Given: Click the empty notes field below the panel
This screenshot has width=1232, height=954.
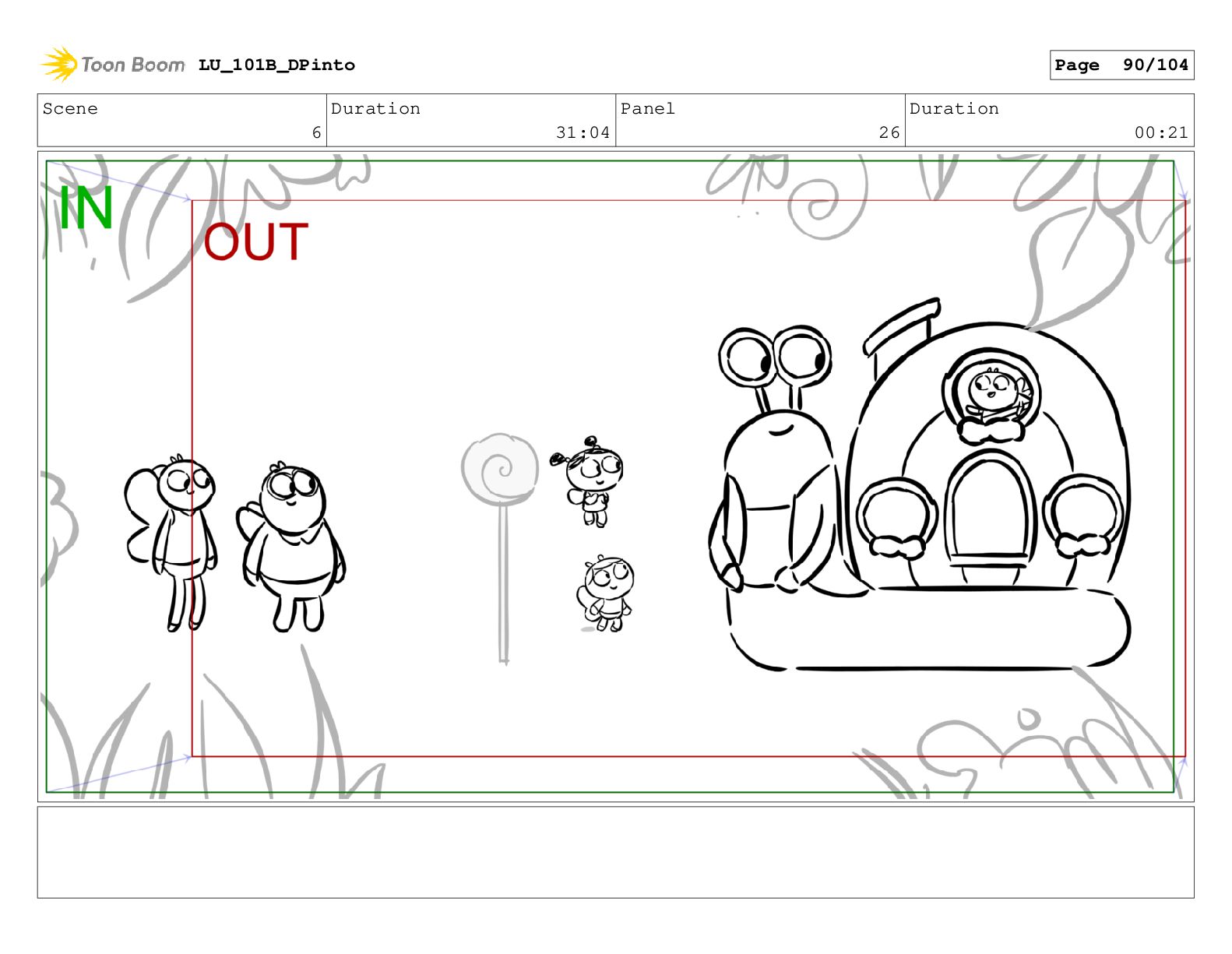Looking at the screenshot, I should [615, 852].
